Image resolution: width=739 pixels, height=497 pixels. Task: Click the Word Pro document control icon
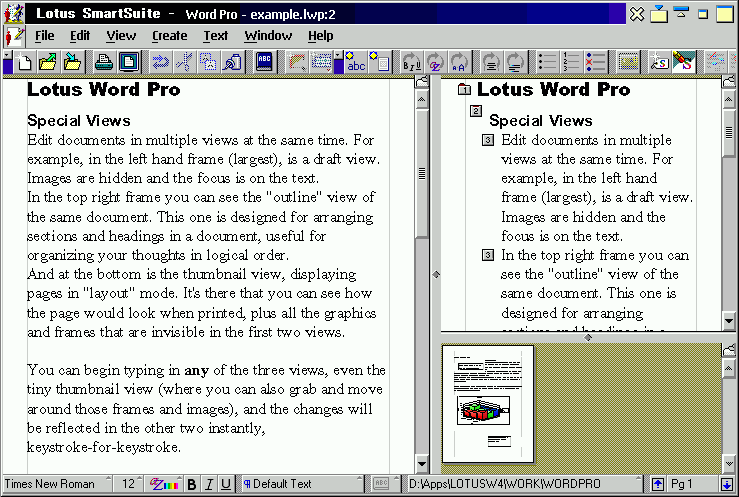pyautogui.click(x=15, y=36)
